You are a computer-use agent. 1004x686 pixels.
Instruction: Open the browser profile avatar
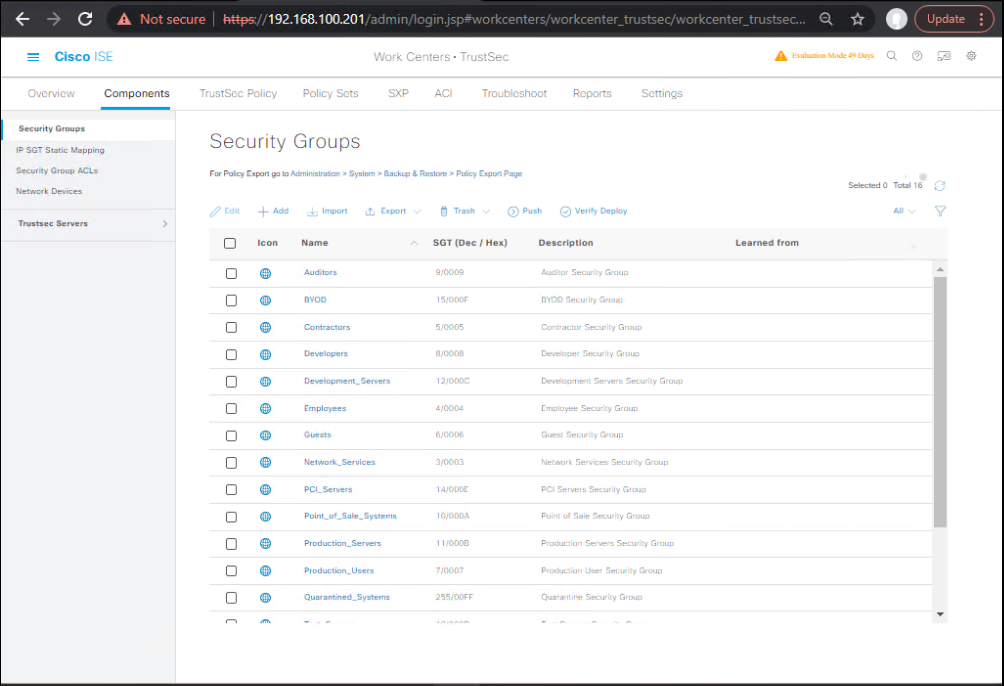[896, 19]
